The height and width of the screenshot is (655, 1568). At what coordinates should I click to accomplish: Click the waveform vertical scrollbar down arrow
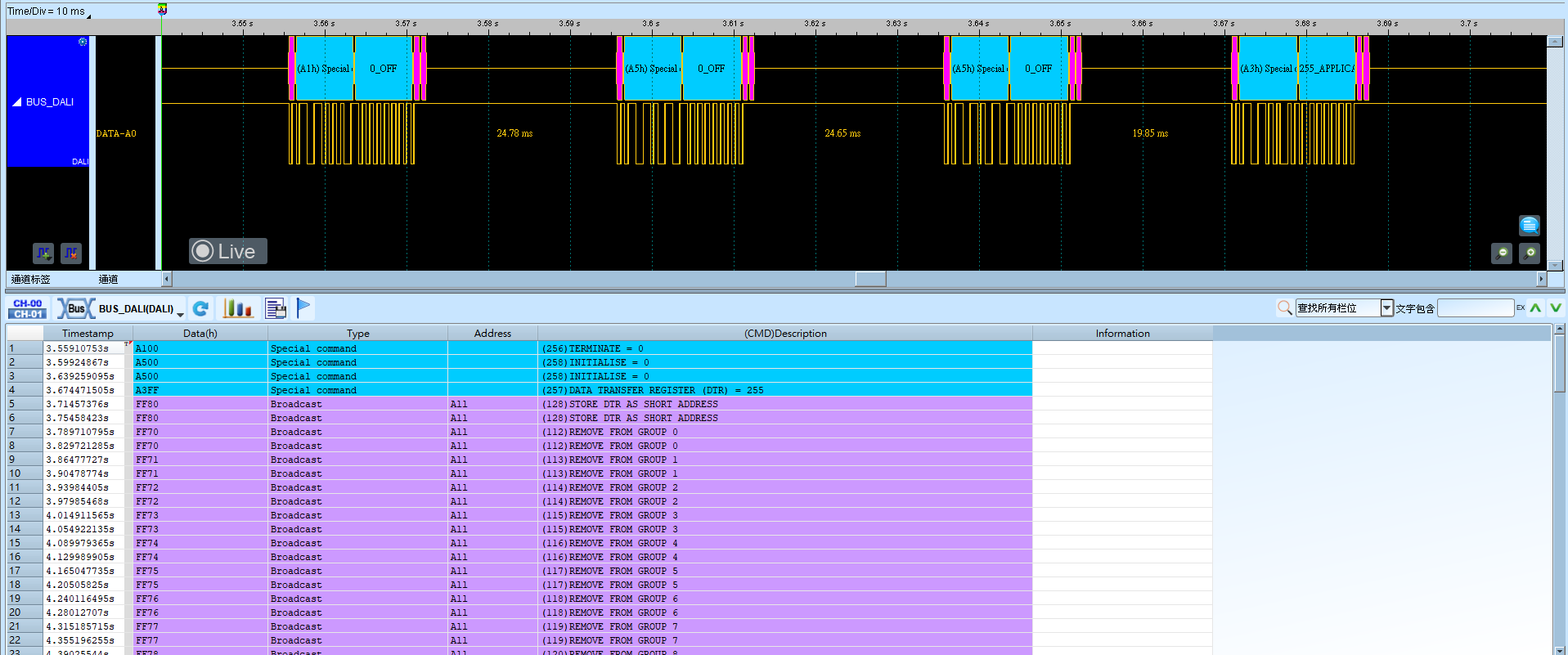[x=1555, y=265]
